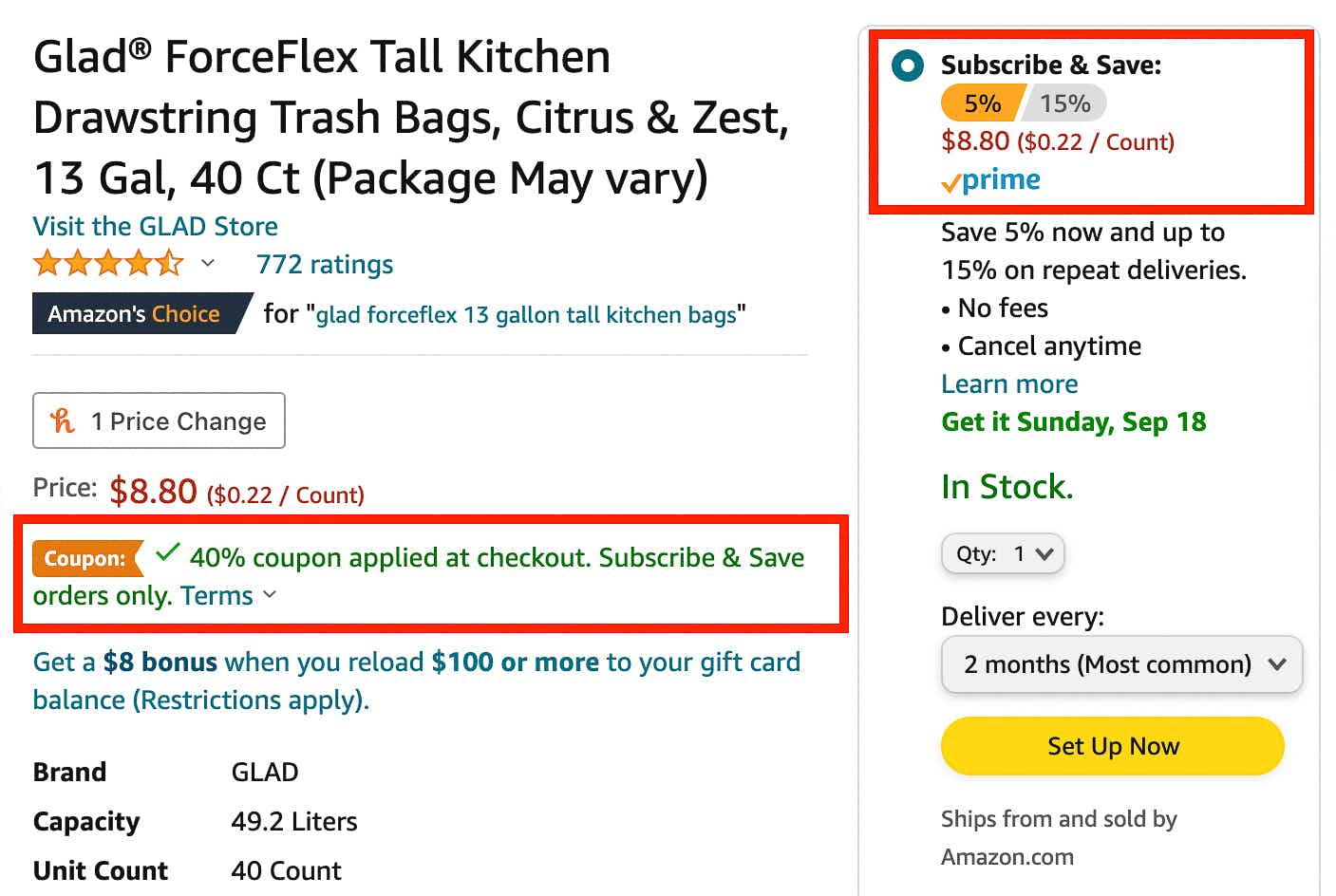1336x896 pixels.
Task: Open "Visit the GLAD Store" link
Action: pyautogui.click(x=155, y=226)
